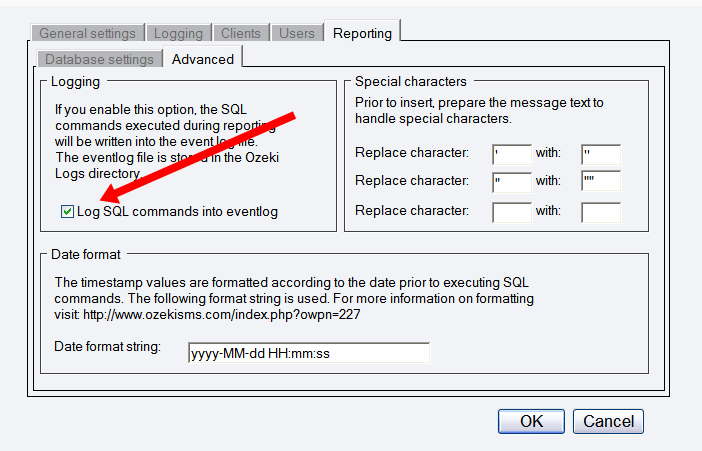The width and height of the screenshot is (702, 451).
Task: Select the Advanced sub-tab
Action: point(203,59)
